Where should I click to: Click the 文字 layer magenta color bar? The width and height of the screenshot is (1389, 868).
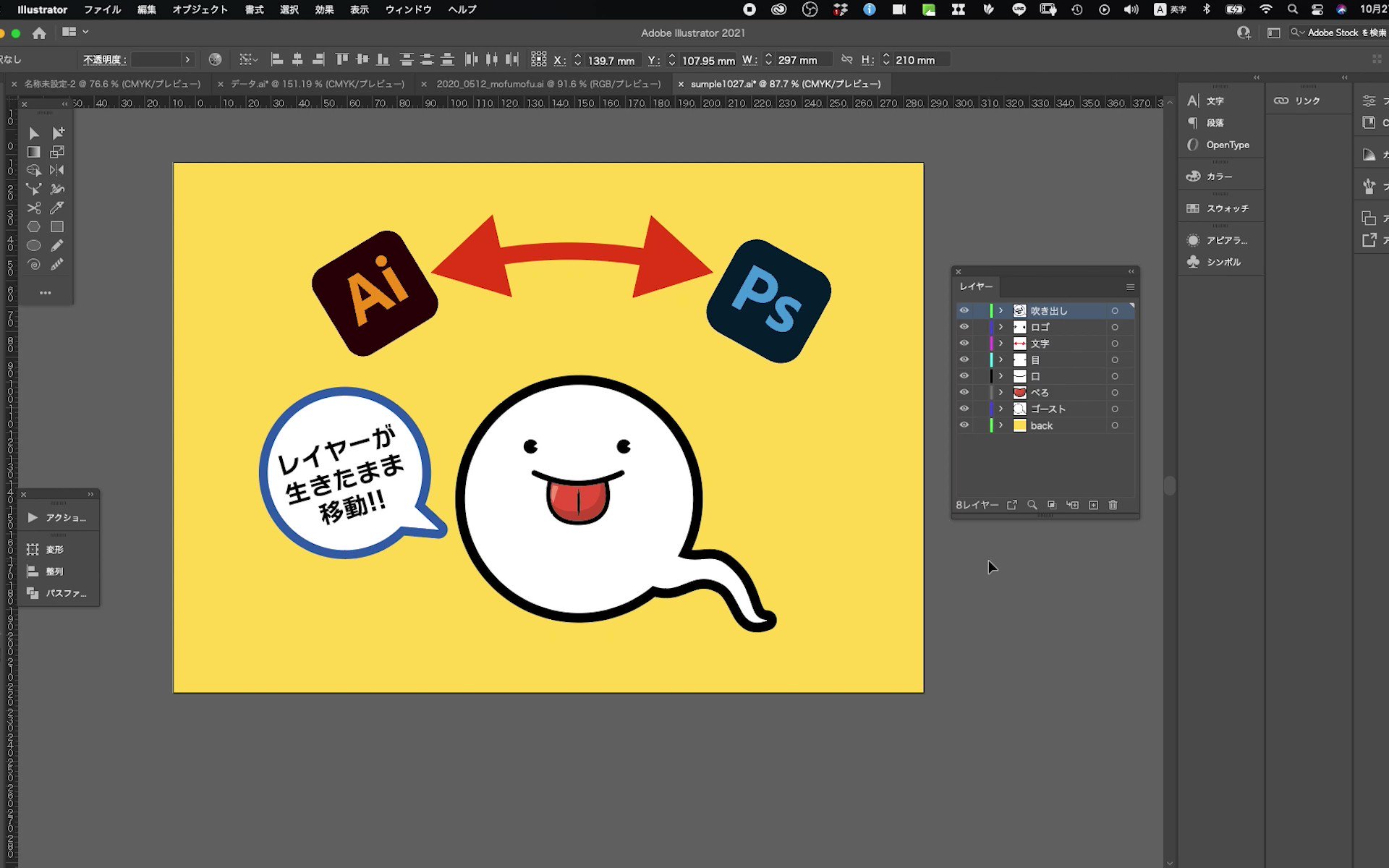coord(991,344)
